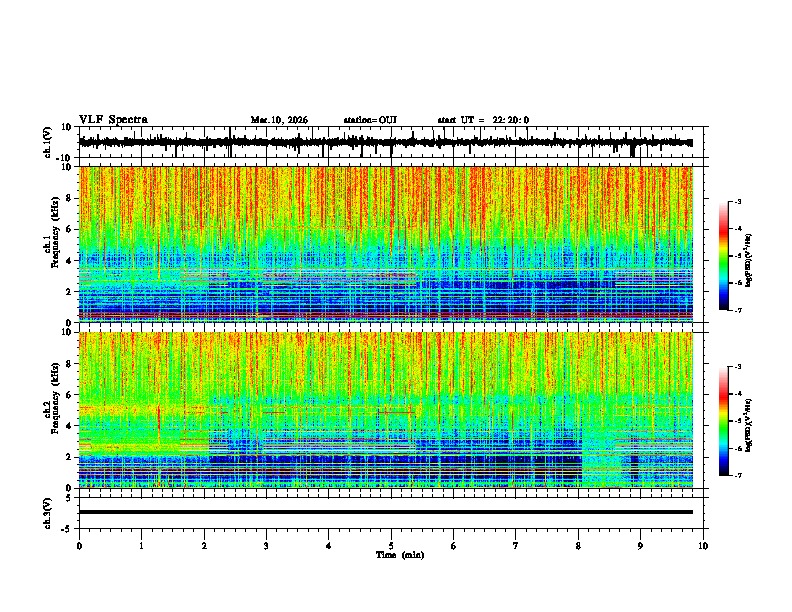Click the '-3' label on upper colorbar
The height and width of the screenshot is (612, 792).
click(737, 202)
